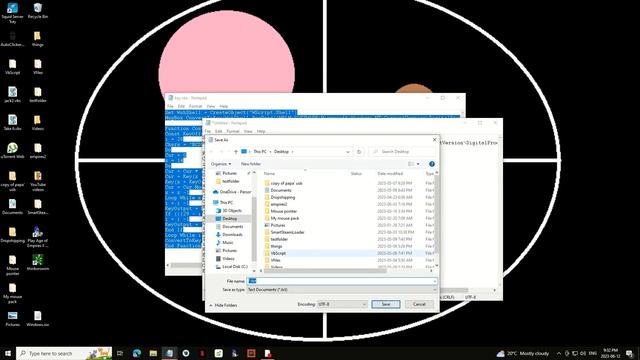Image resolution: width=640 pixels, height=360 pixels.
Task: Open the Encoding dropdown showing UTF-8
Action: click(342, 304)
